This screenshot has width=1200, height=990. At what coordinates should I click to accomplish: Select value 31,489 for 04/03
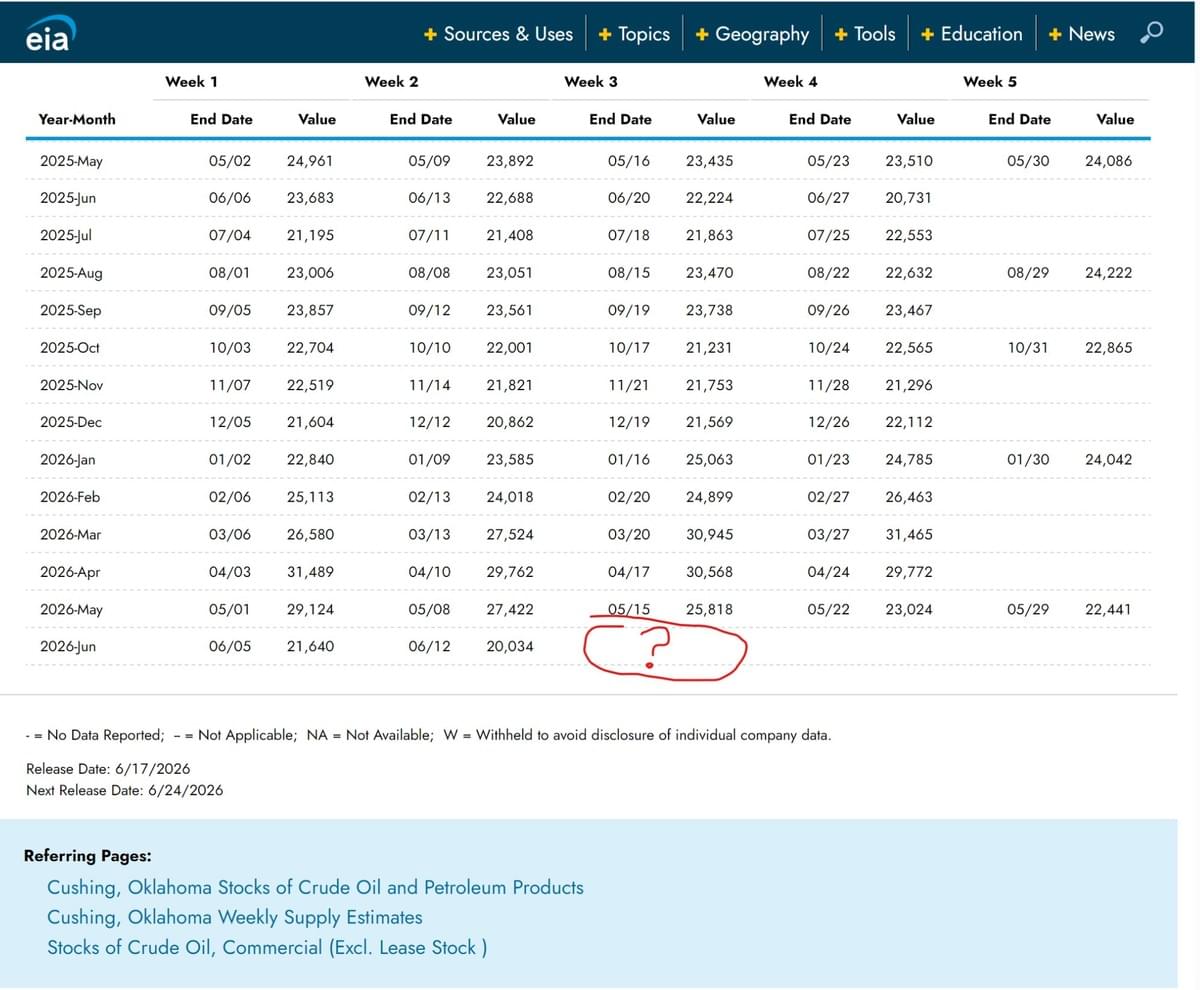310,572
